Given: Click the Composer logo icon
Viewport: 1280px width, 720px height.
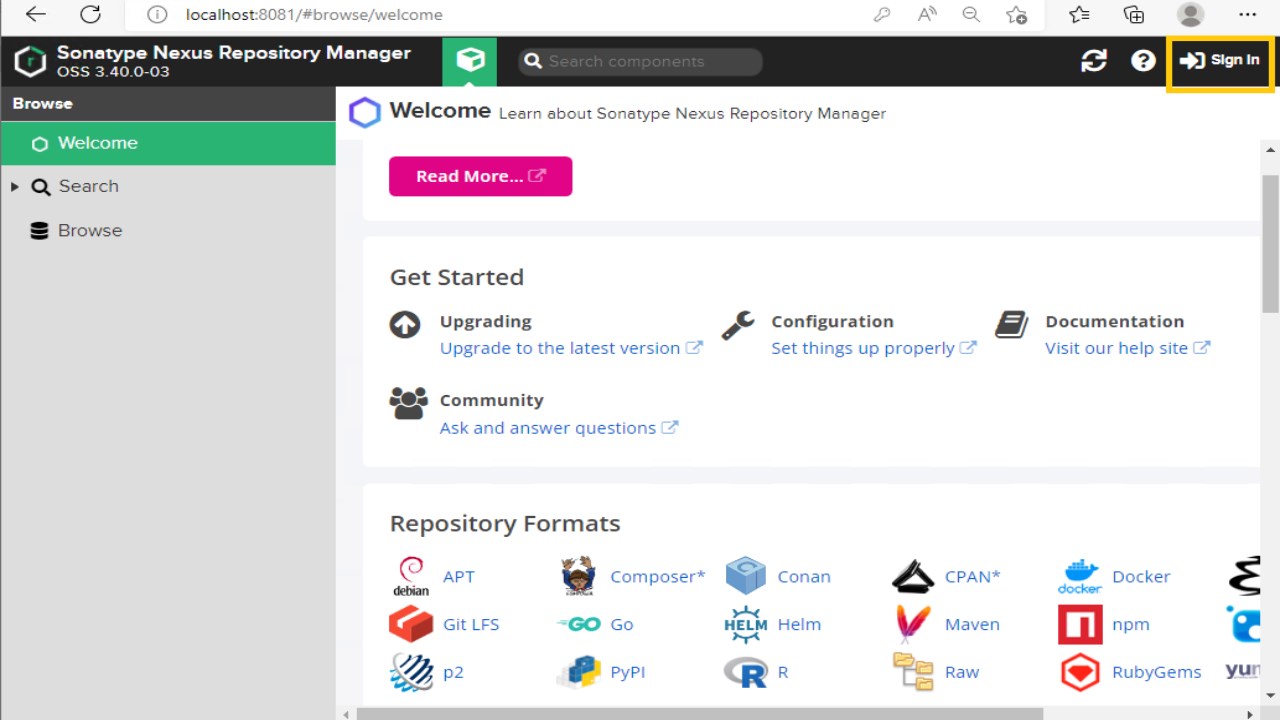Looking at the screenshot, I should tap(578, 577).
